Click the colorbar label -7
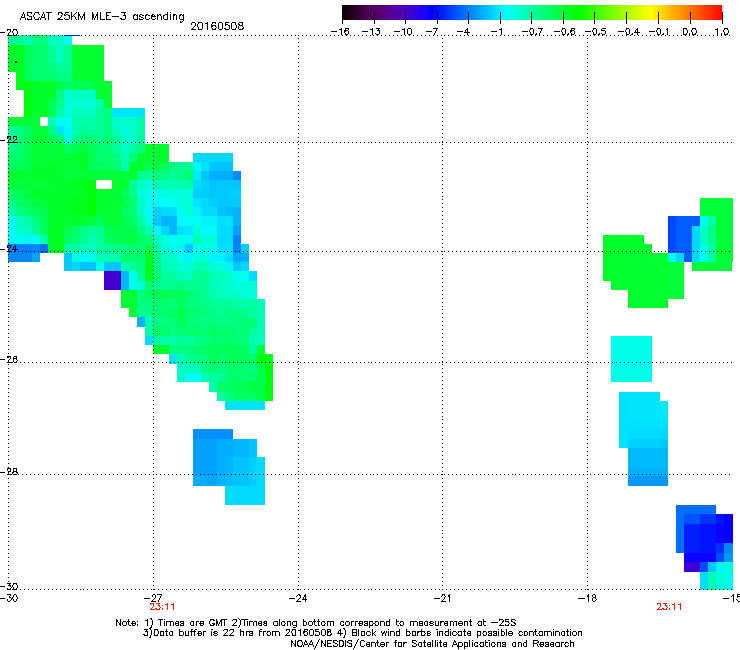The width and height of the screenshot is (740, 650). tap(432, 32)
